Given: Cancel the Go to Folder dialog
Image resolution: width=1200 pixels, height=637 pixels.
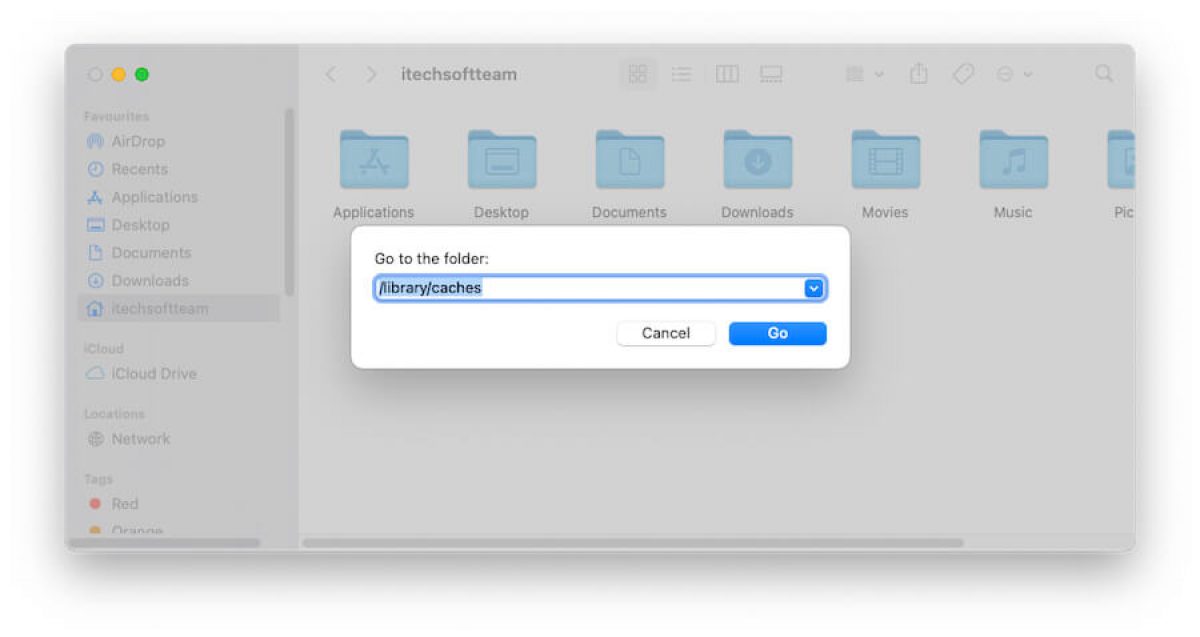Looking at the screenshot, I should click(665, 333).
